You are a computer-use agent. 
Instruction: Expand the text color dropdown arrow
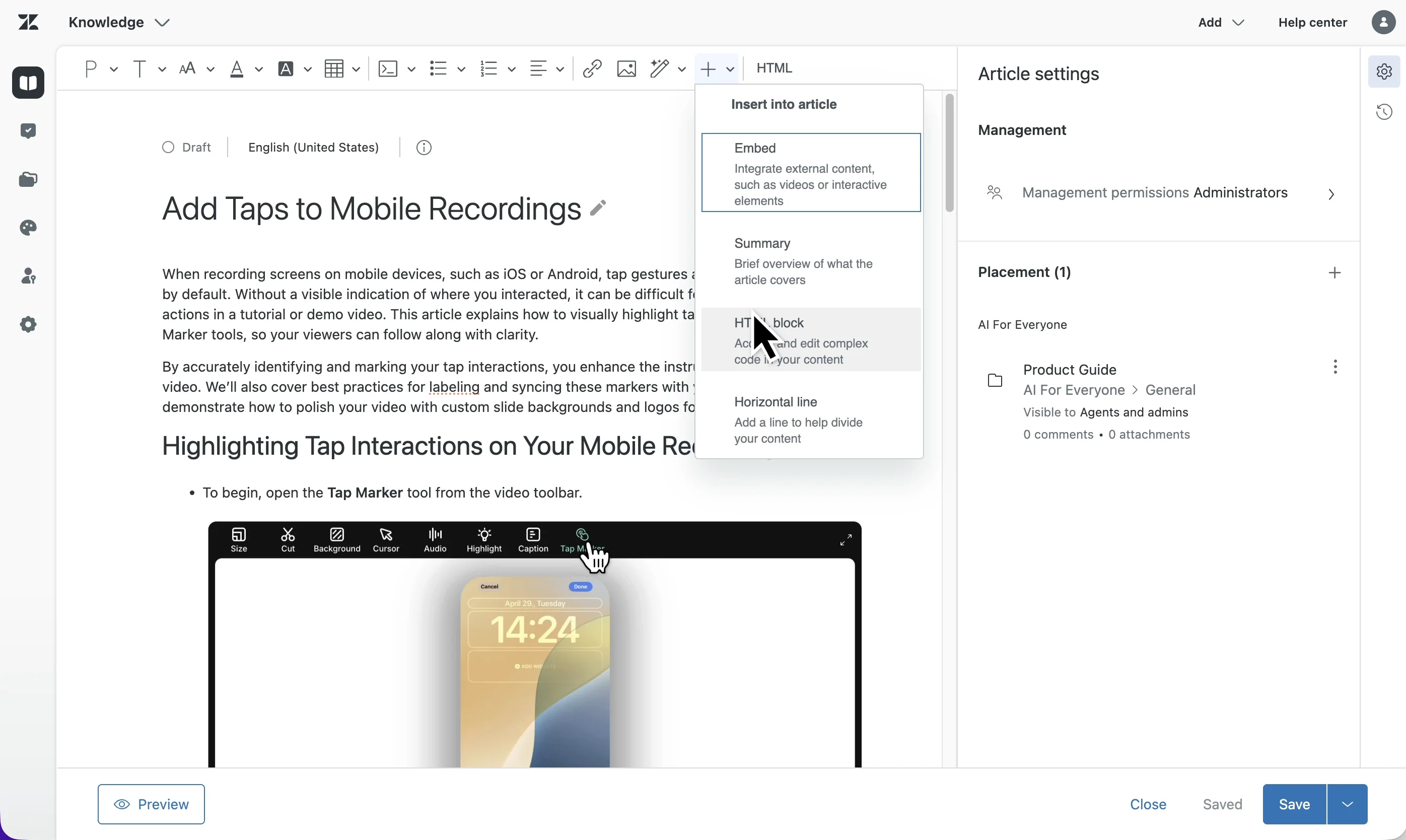(x=259, y=69)
